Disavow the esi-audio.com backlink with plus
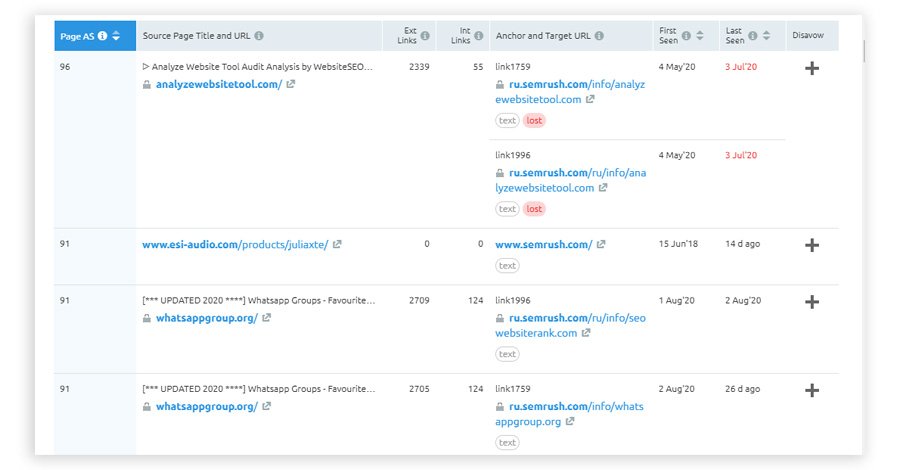Viewport: 900px width, 470px height. (x=812, y=245)
